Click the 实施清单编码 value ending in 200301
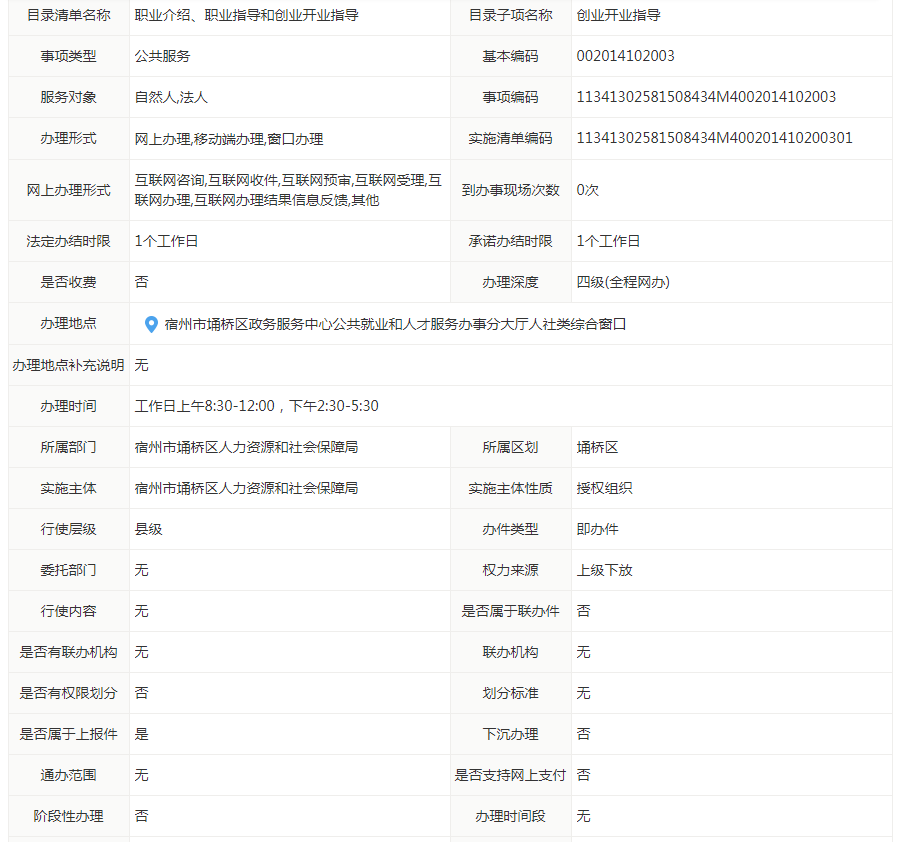 [714, 138]
